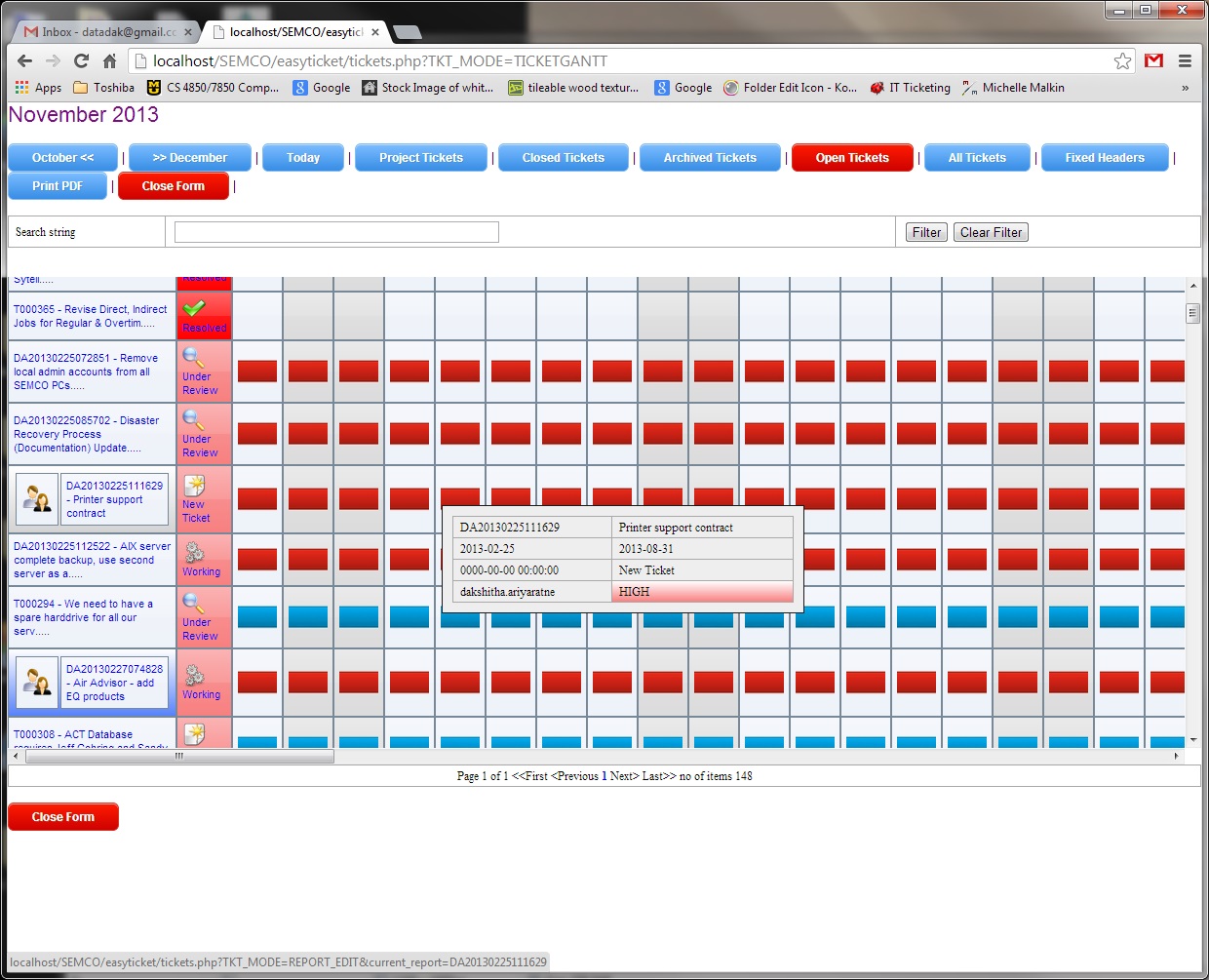Open the IT Ticketing bookmark
The height and width of the screenshot is (980, 1209).
click(910, 88)
